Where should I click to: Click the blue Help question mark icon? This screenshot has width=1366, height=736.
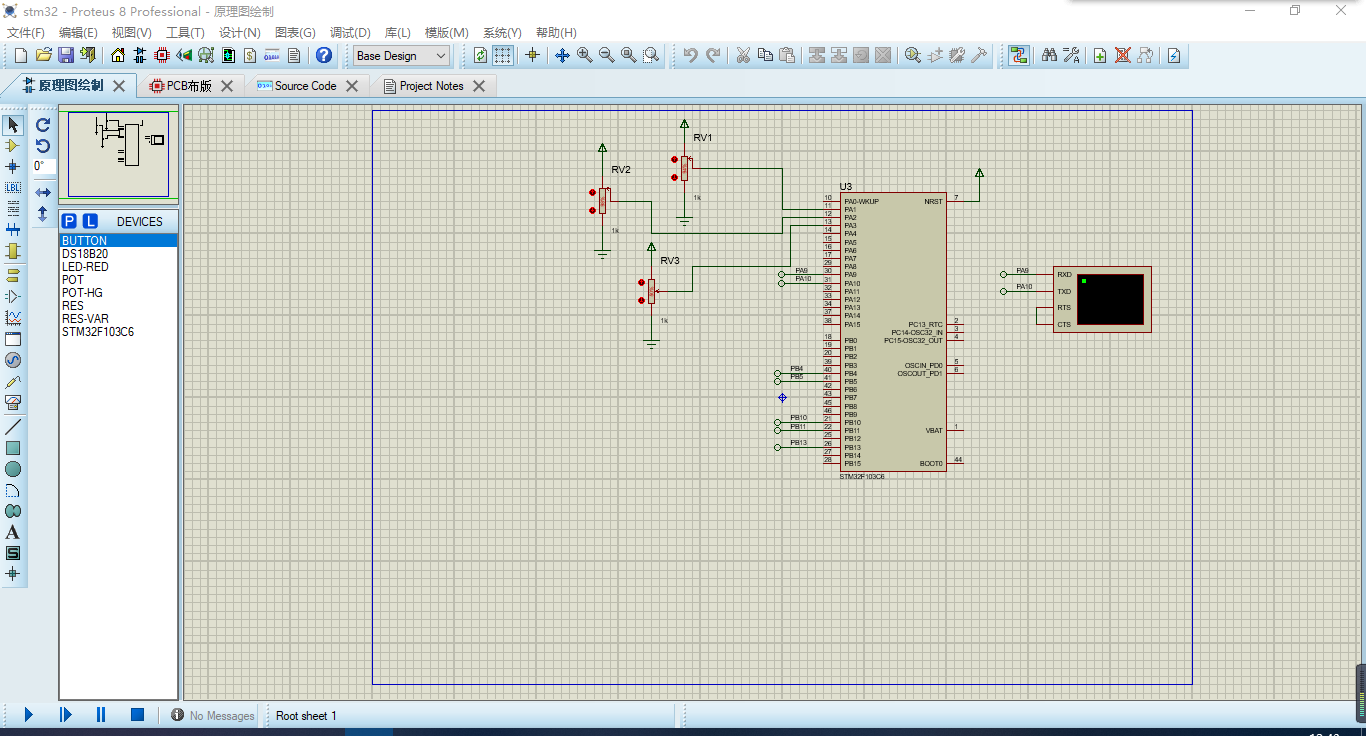tap(323, 55)
